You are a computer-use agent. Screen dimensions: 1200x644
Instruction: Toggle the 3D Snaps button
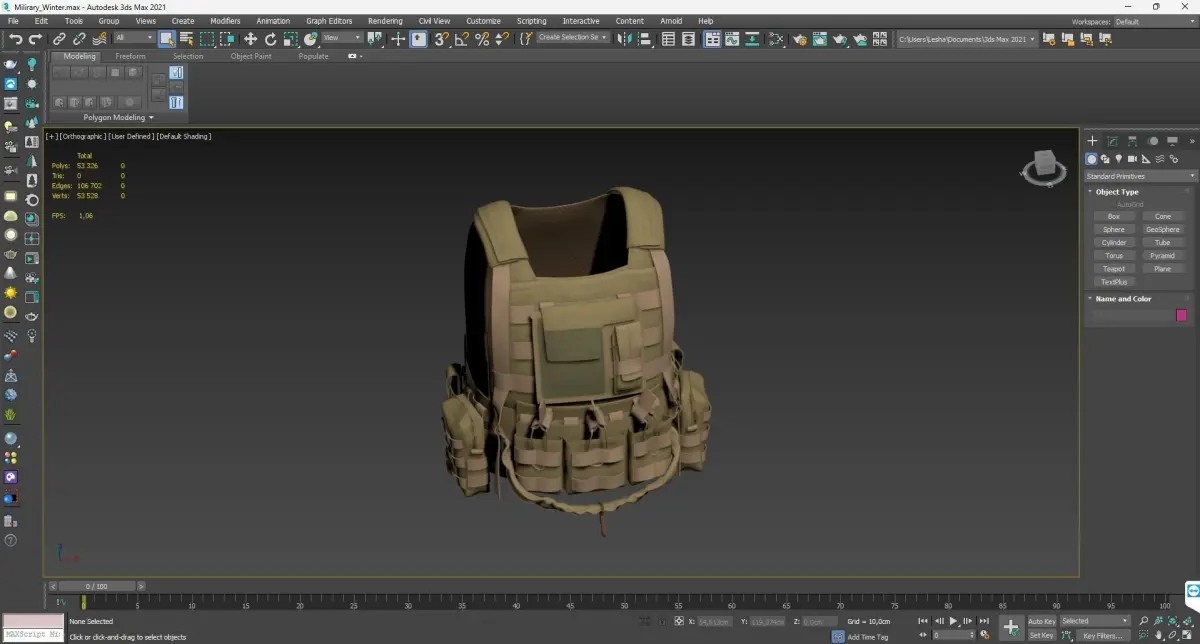pos(441,39)
